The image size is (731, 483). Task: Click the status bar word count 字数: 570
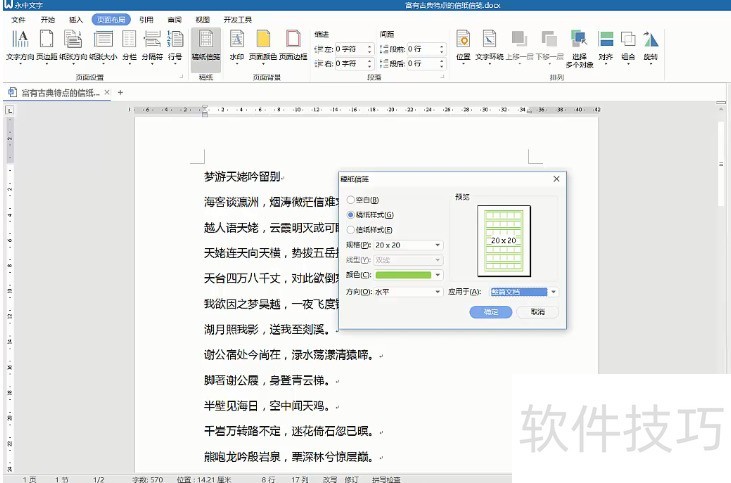pos(147,479)
